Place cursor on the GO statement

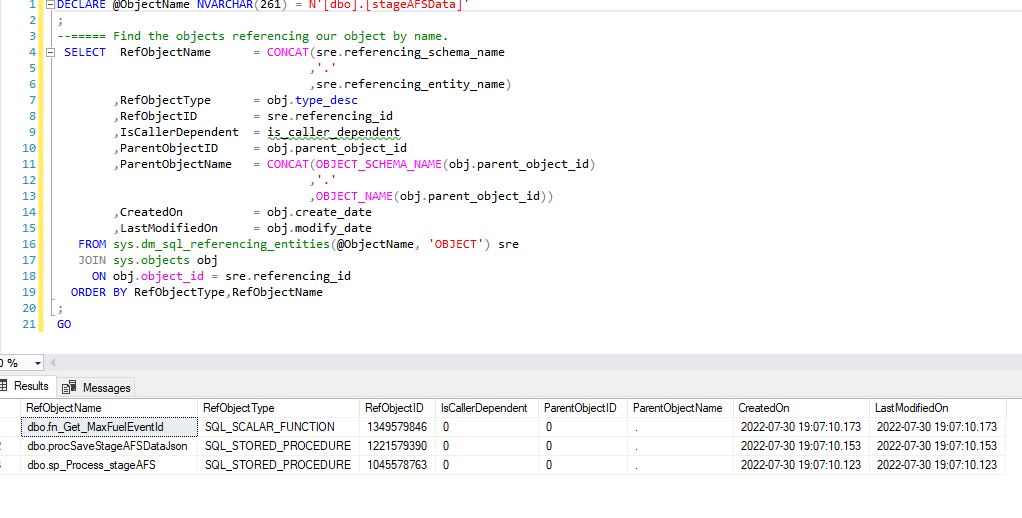point(64,324)
